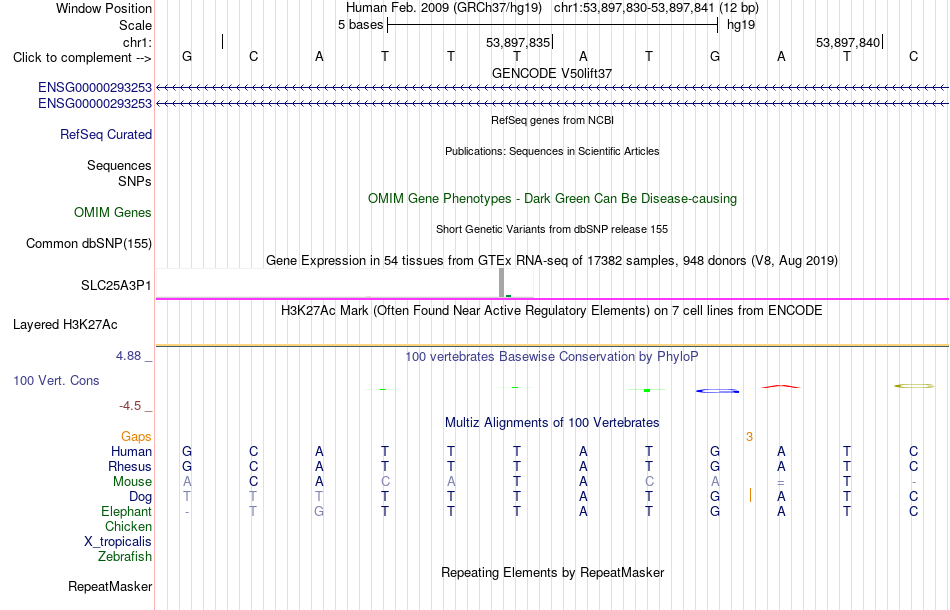Click the 4.88 conservation scale value
Image resolution: width=950 pixels, height=610 pixels.
coord(128,356)
